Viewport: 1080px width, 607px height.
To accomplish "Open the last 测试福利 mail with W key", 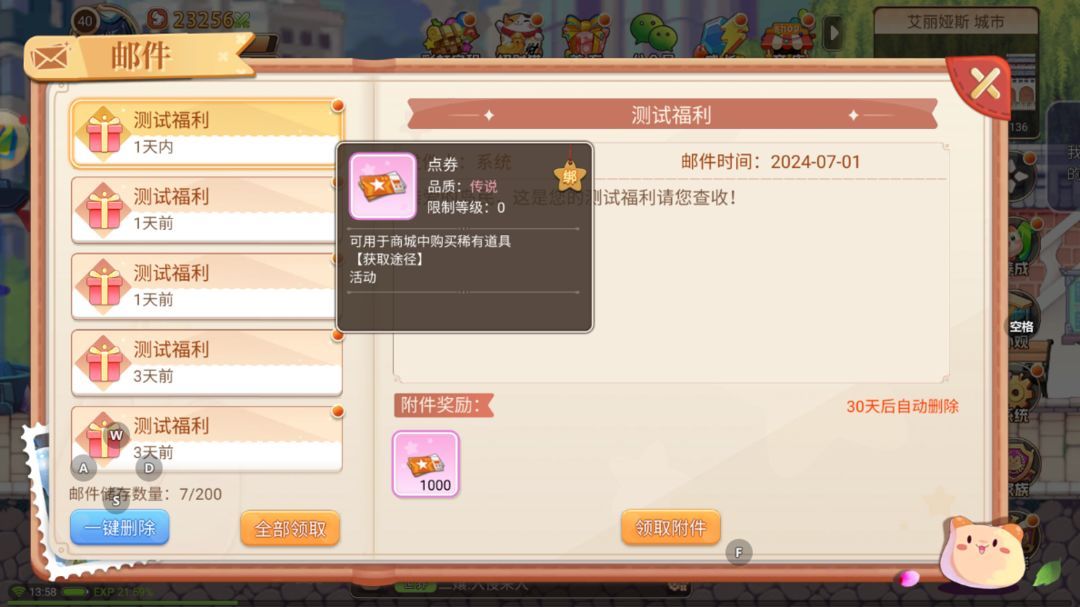I will pyautogui.click(x=206, y=439).
